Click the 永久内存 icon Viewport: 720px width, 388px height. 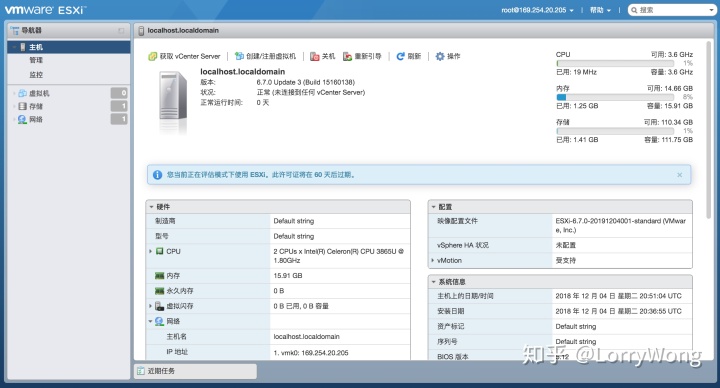[159, 291]
